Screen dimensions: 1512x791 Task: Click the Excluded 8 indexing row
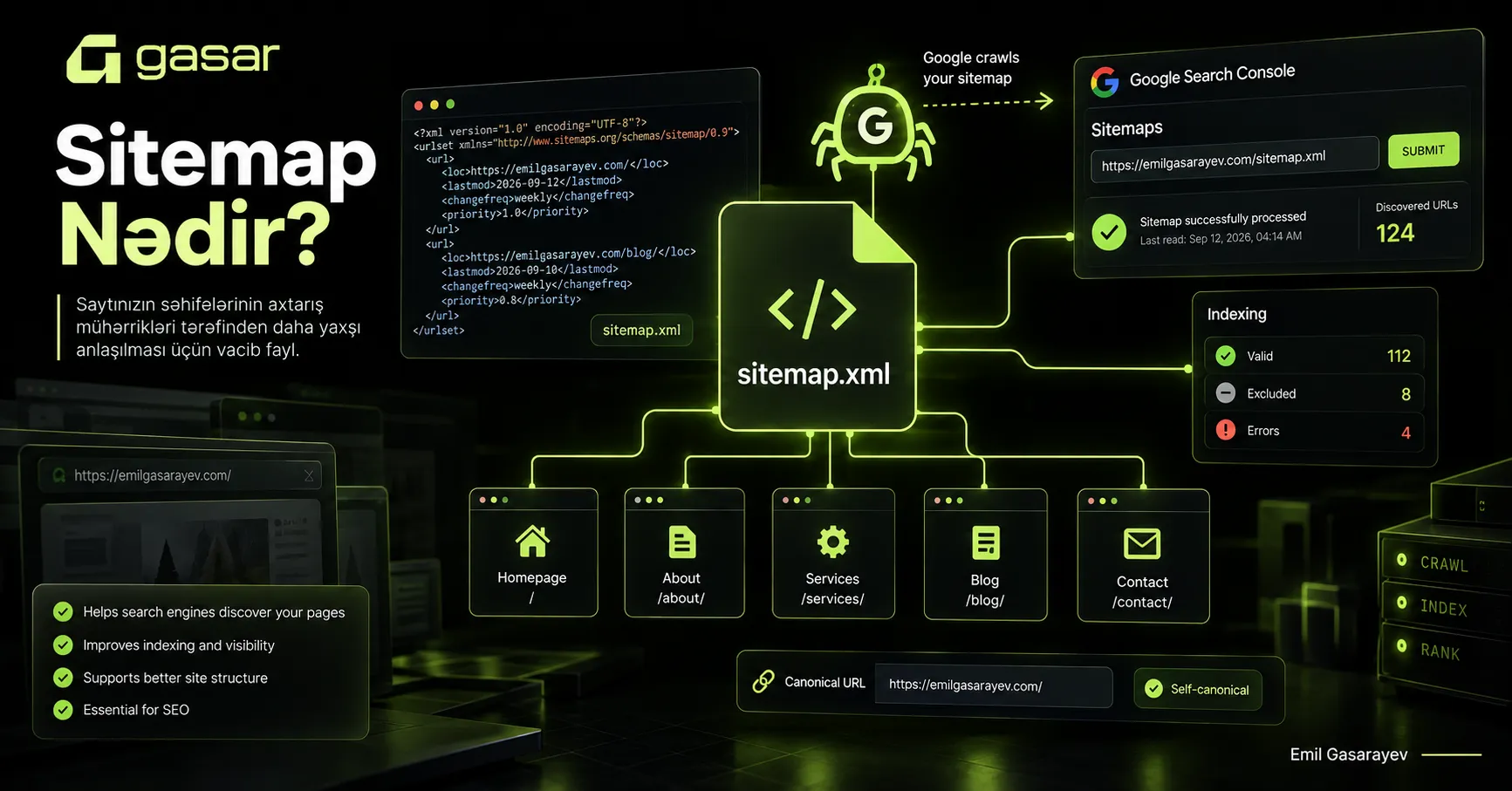tap(1314, 393)
